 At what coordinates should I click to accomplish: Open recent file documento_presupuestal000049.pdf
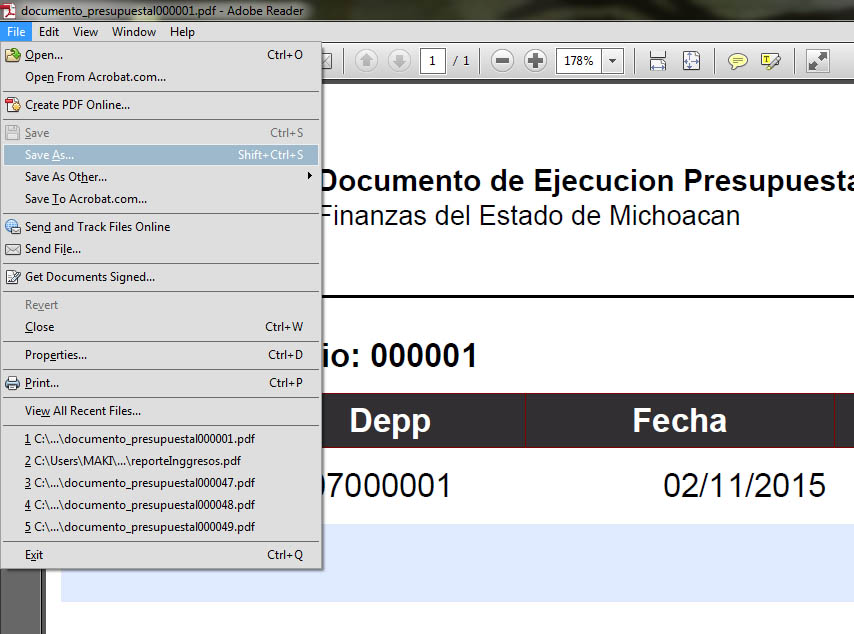tap(161, 527)
